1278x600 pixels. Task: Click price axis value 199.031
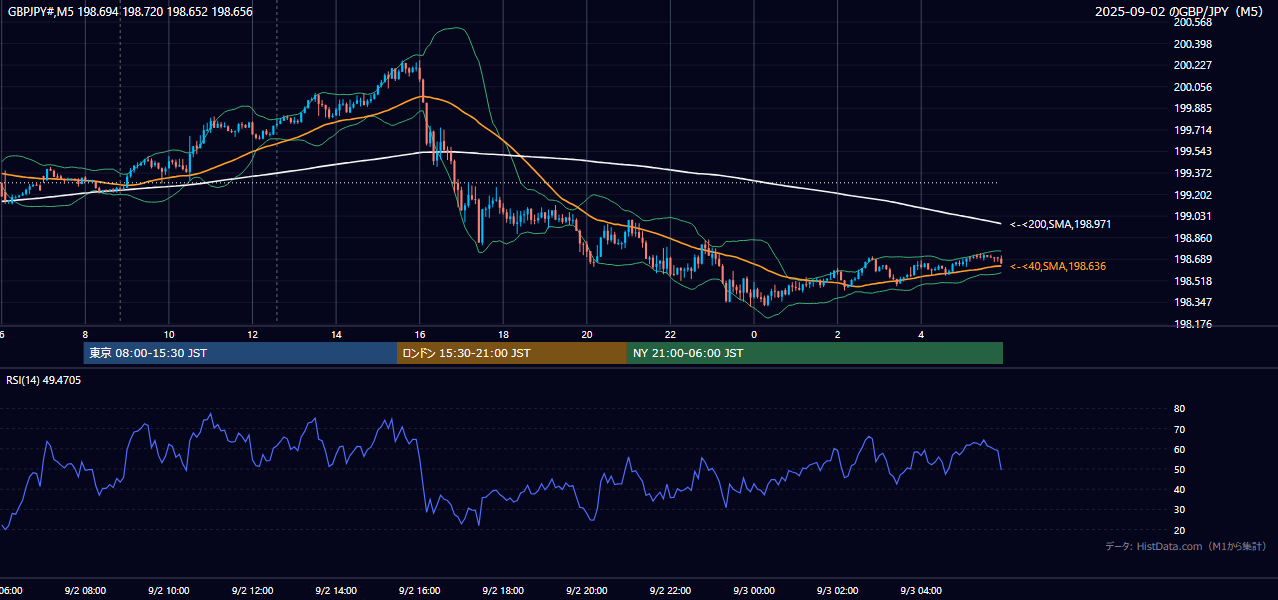click(1193, 216)
